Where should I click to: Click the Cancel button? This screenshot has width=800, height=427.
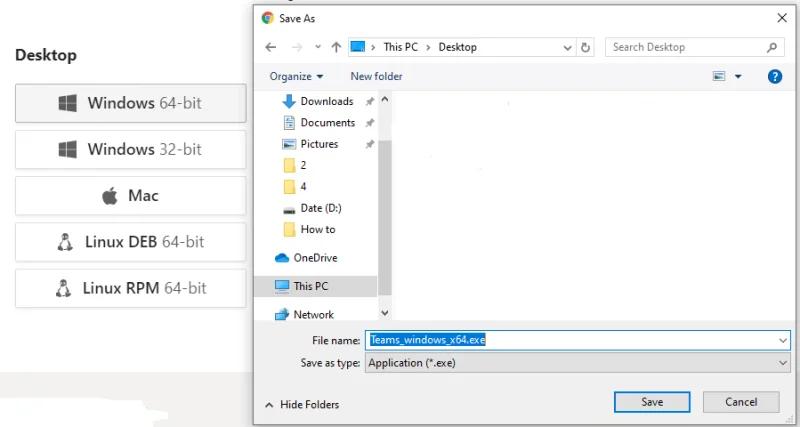coord(741,402)
